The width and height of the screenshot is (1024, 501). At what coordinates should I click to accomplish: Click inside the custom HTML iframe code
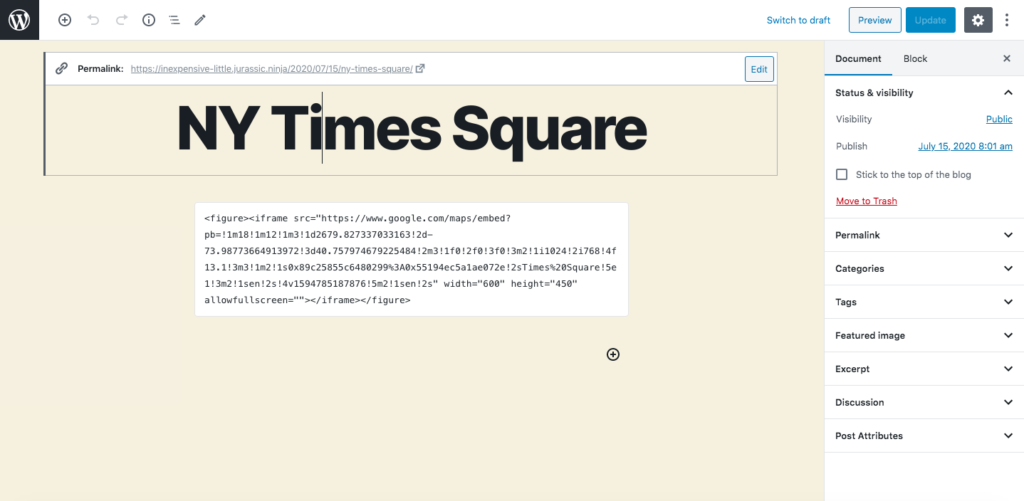[x=411, y=259]
